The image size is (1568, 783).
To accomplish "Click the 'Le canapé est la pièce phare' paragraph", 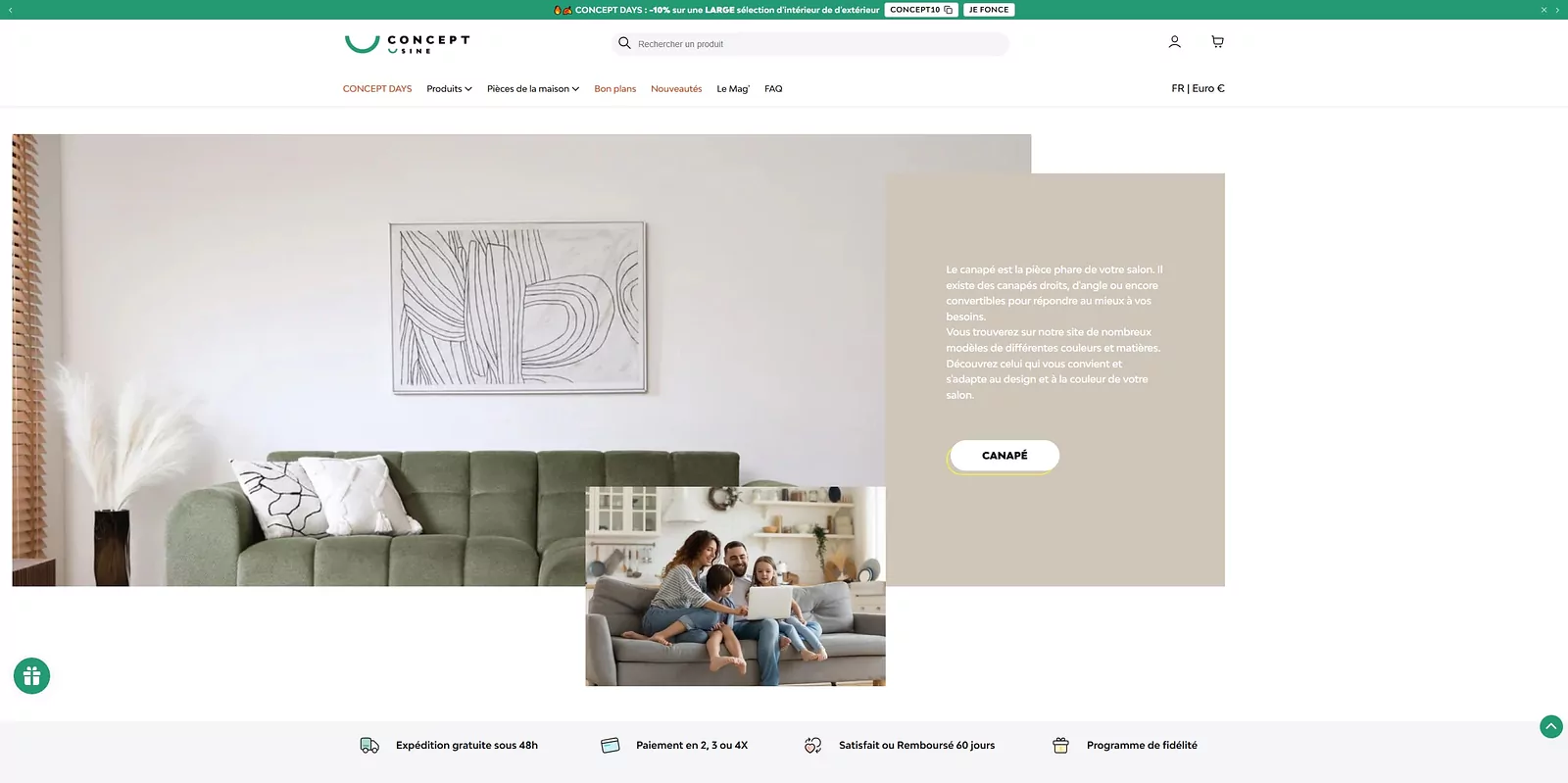I will (x=1054, y=332).
